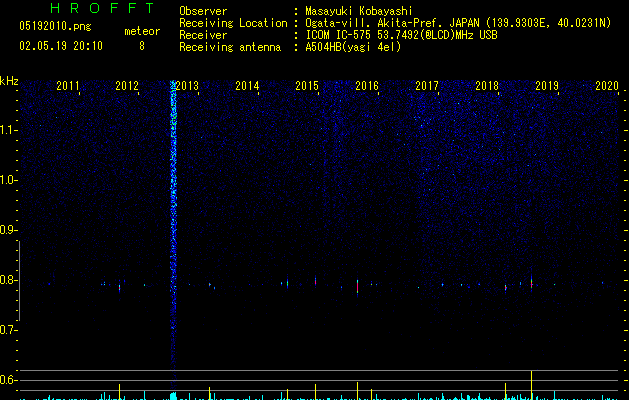Click the 2019 time axis label
The width and height of the screenshot is (629, 400).
pyautogui.click(x=547, y=86)
